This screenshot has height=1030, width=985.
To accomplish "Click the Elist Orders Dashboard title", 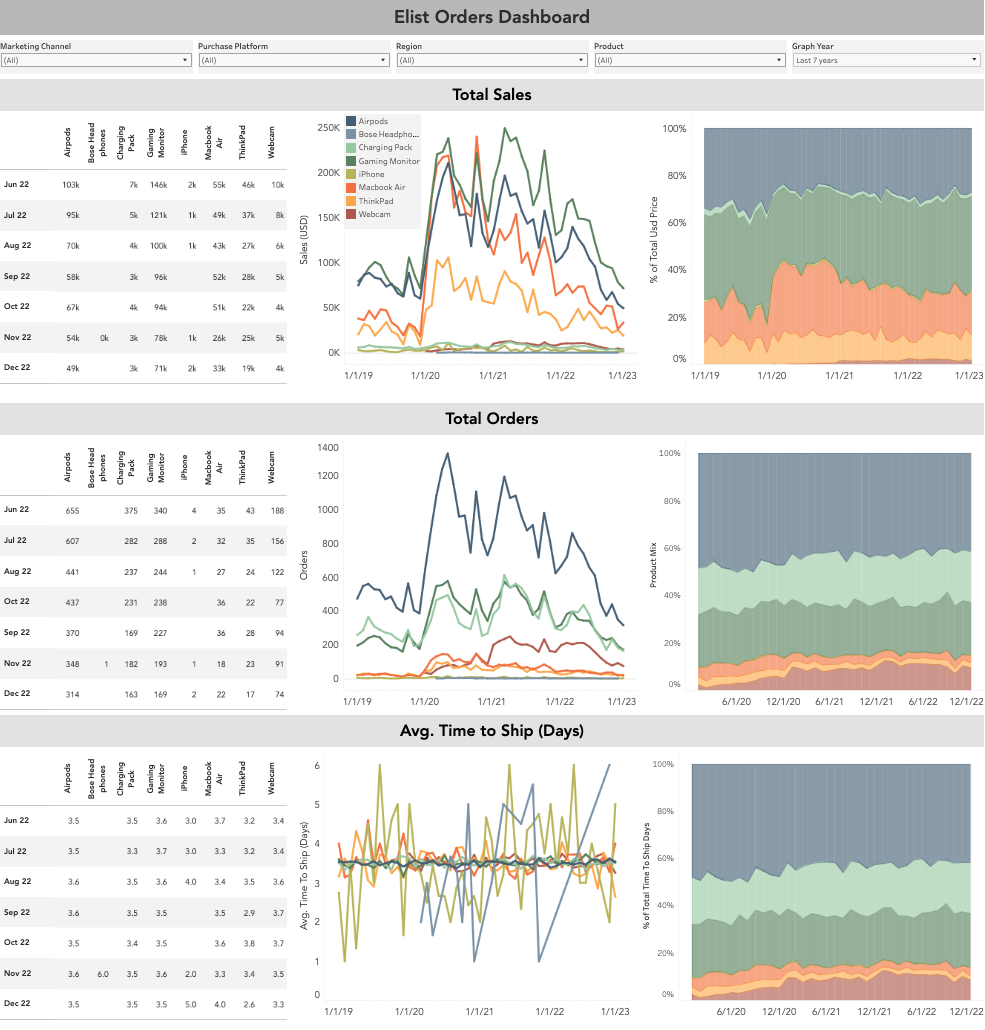I will [x=492, y=16].
